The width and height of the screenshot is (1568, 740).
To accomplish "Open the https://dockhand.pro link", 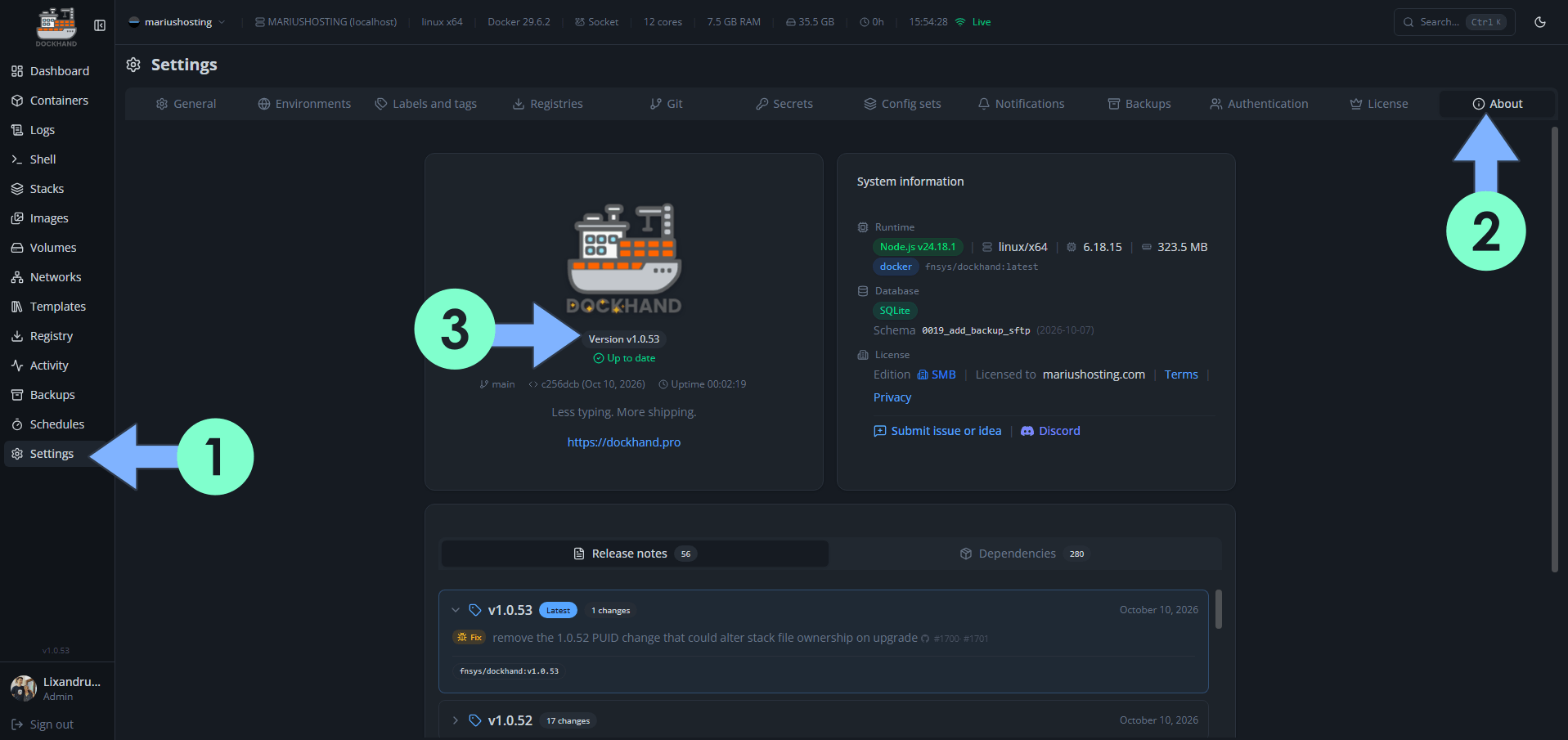I will pos(624,442).
